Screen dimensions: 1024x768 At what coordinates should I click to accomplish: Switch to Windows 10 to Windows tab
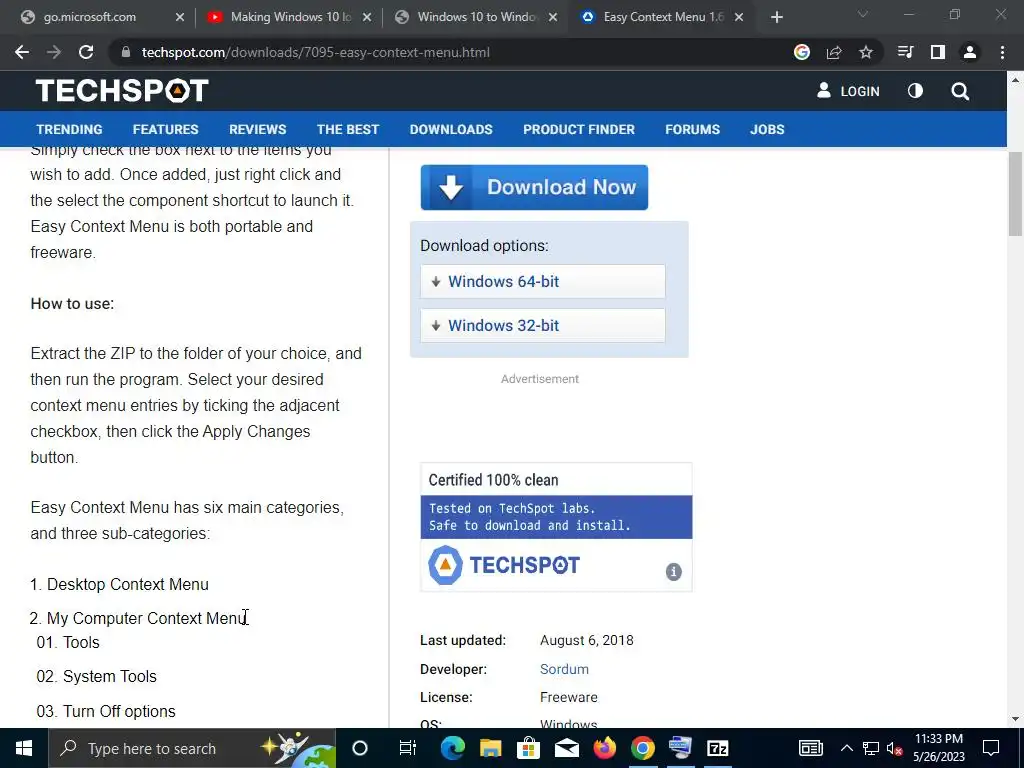click(477, 17)
